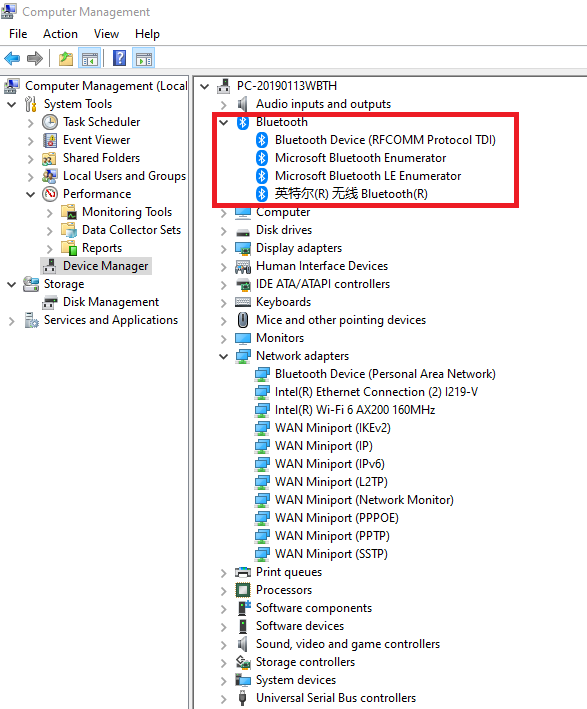The height and width of the screenshot is (709, 587).
Task: Collapse the Performance node
Action: click(30, 194)
